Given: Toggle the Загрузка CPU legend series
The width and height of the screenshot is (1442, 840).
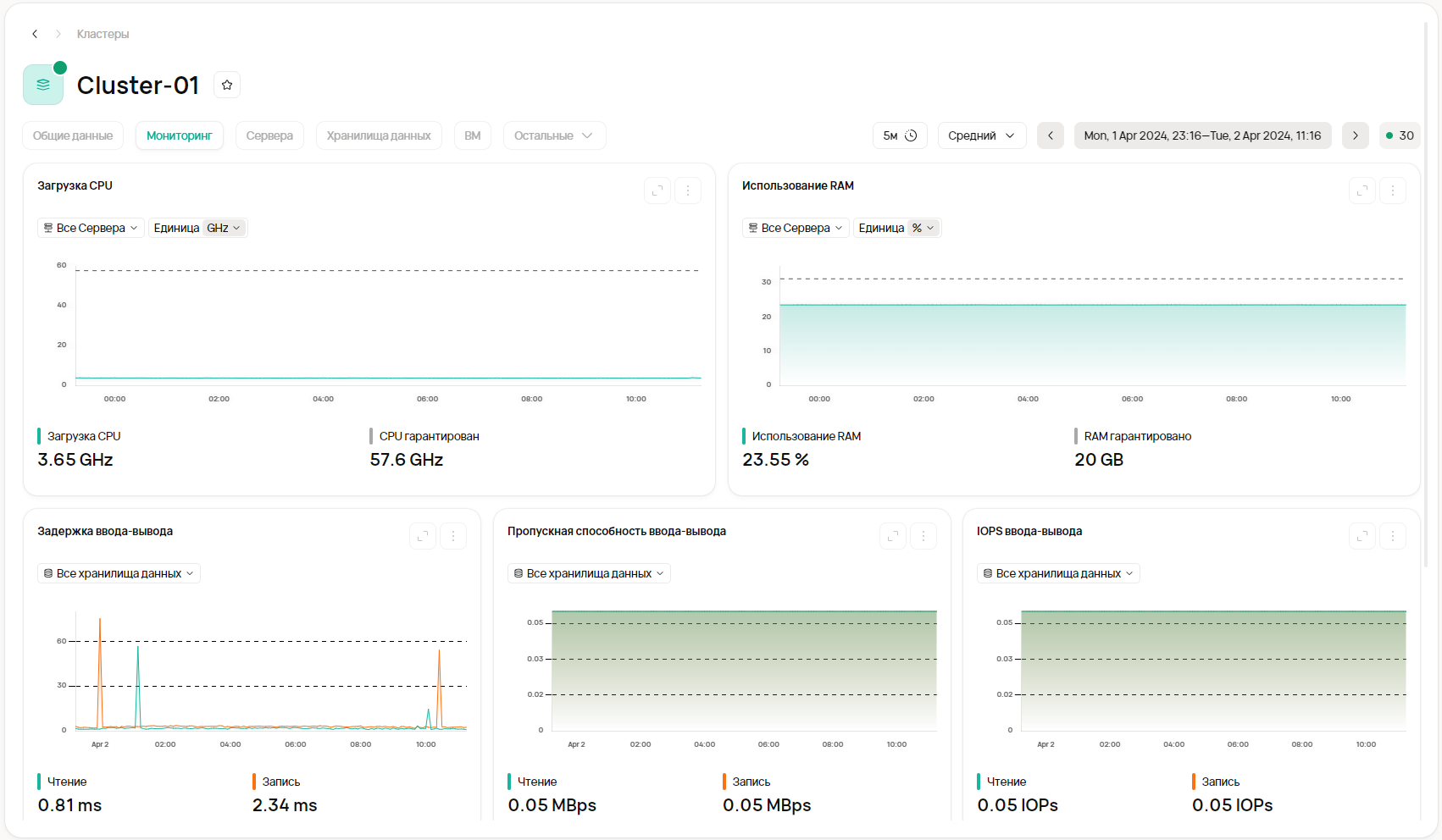Looking at the screenshot, I should pos(83,436).
